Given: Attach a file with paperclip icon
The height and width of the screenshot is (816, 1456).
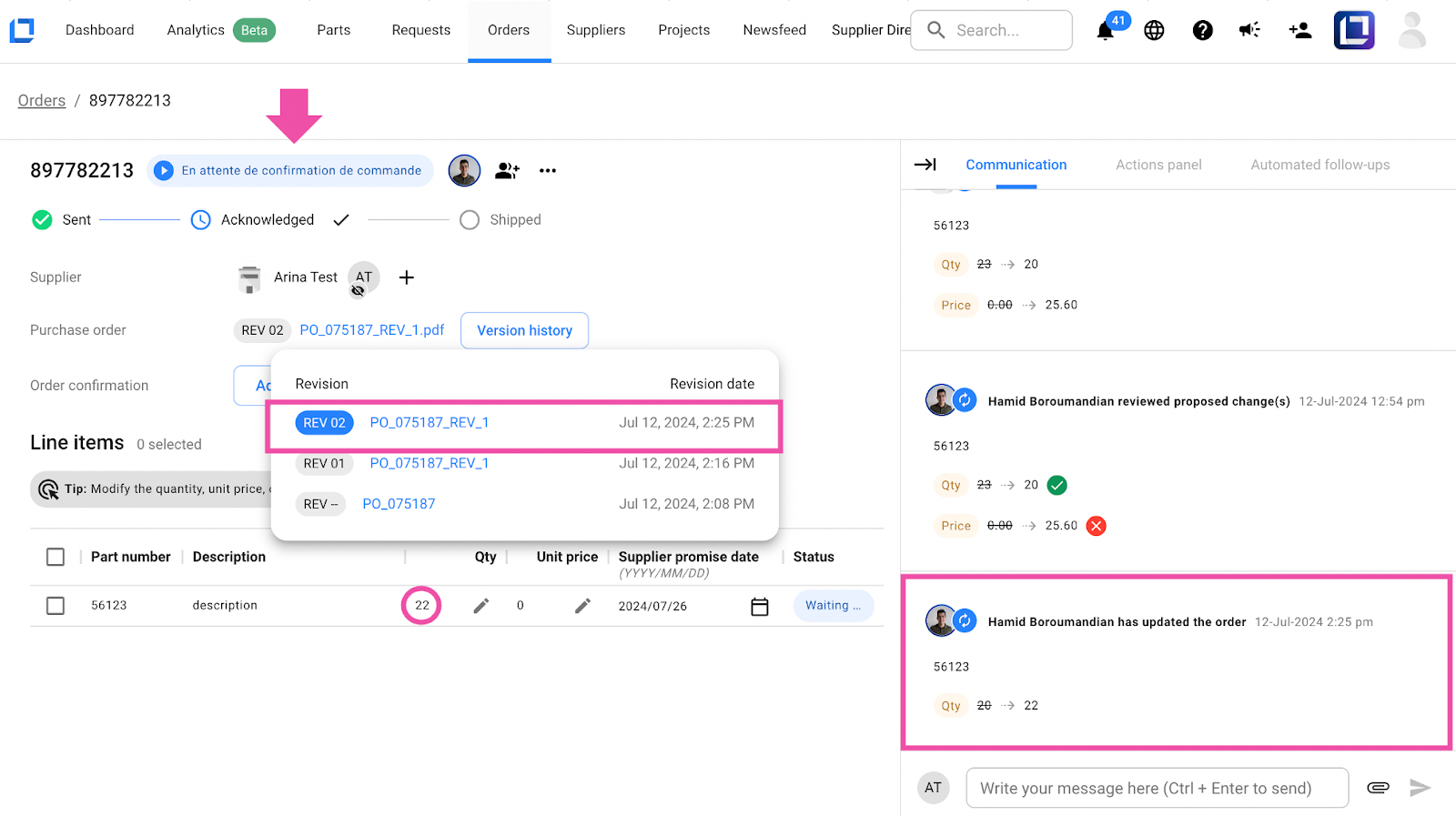Looking at the screenshot, I should 1378,788.
